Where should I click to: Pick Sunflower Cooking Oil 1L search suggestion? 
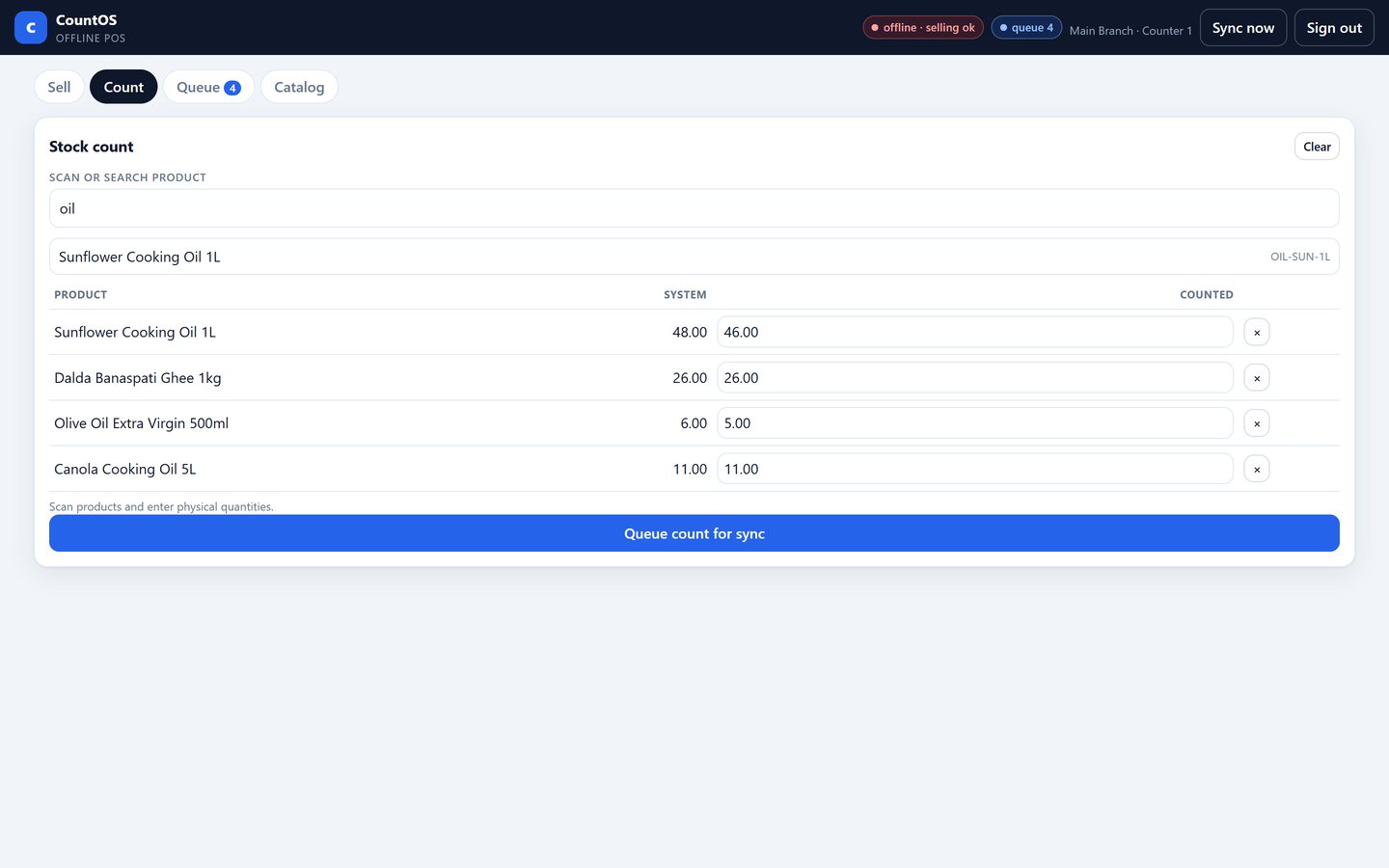[694, 257]
